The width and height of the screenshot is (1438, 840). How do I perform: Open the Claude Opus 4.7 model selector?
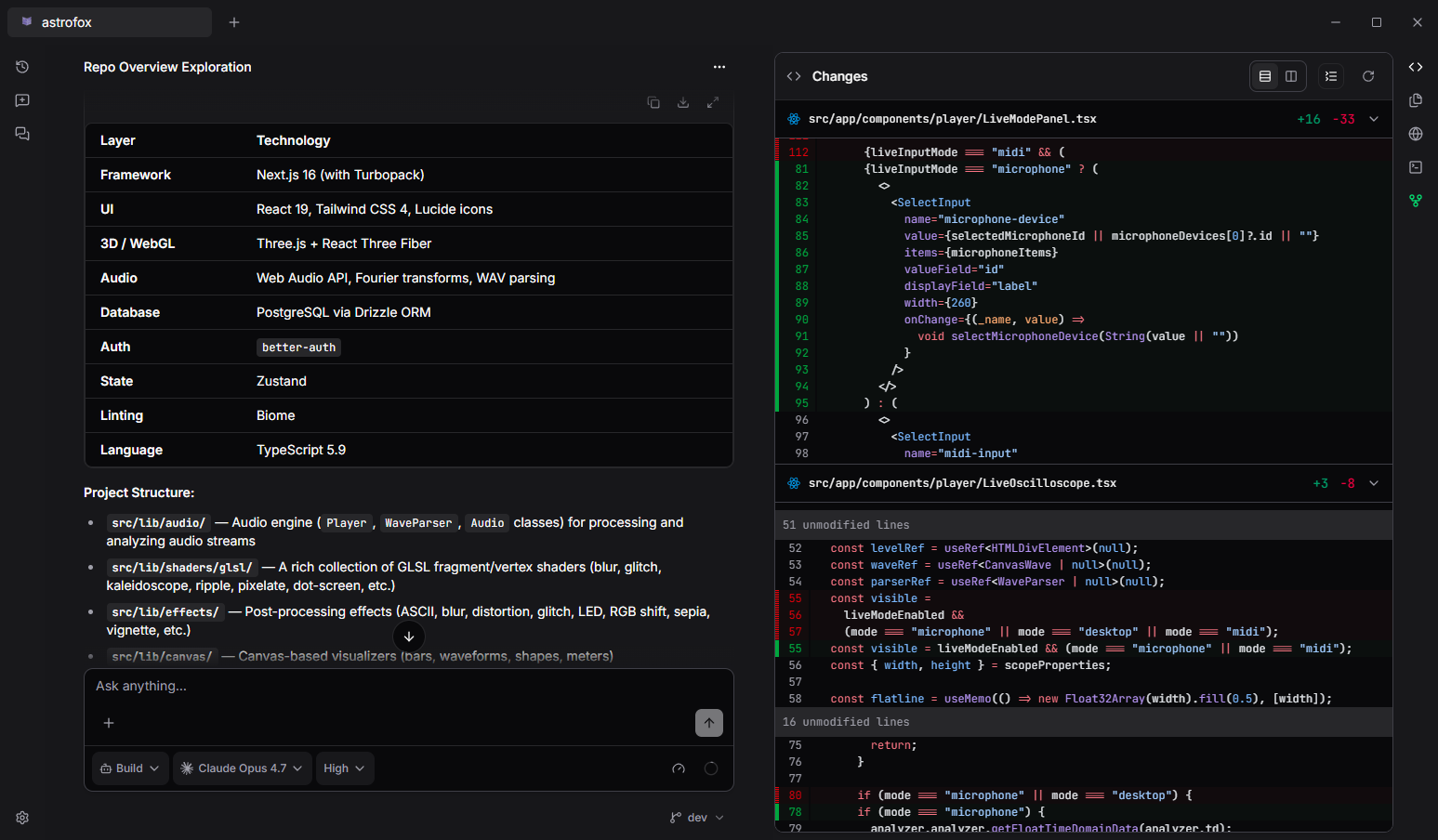[242, 768]
